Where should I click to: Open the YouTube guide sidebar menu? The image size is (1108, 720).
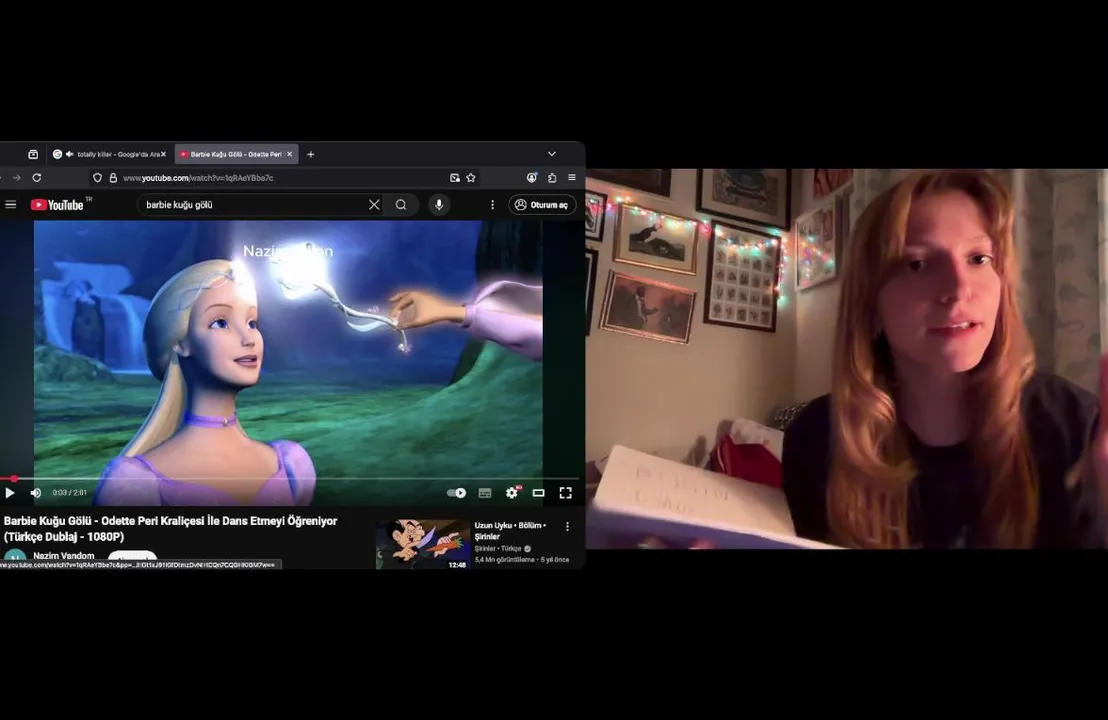click(x=11, y=205)
